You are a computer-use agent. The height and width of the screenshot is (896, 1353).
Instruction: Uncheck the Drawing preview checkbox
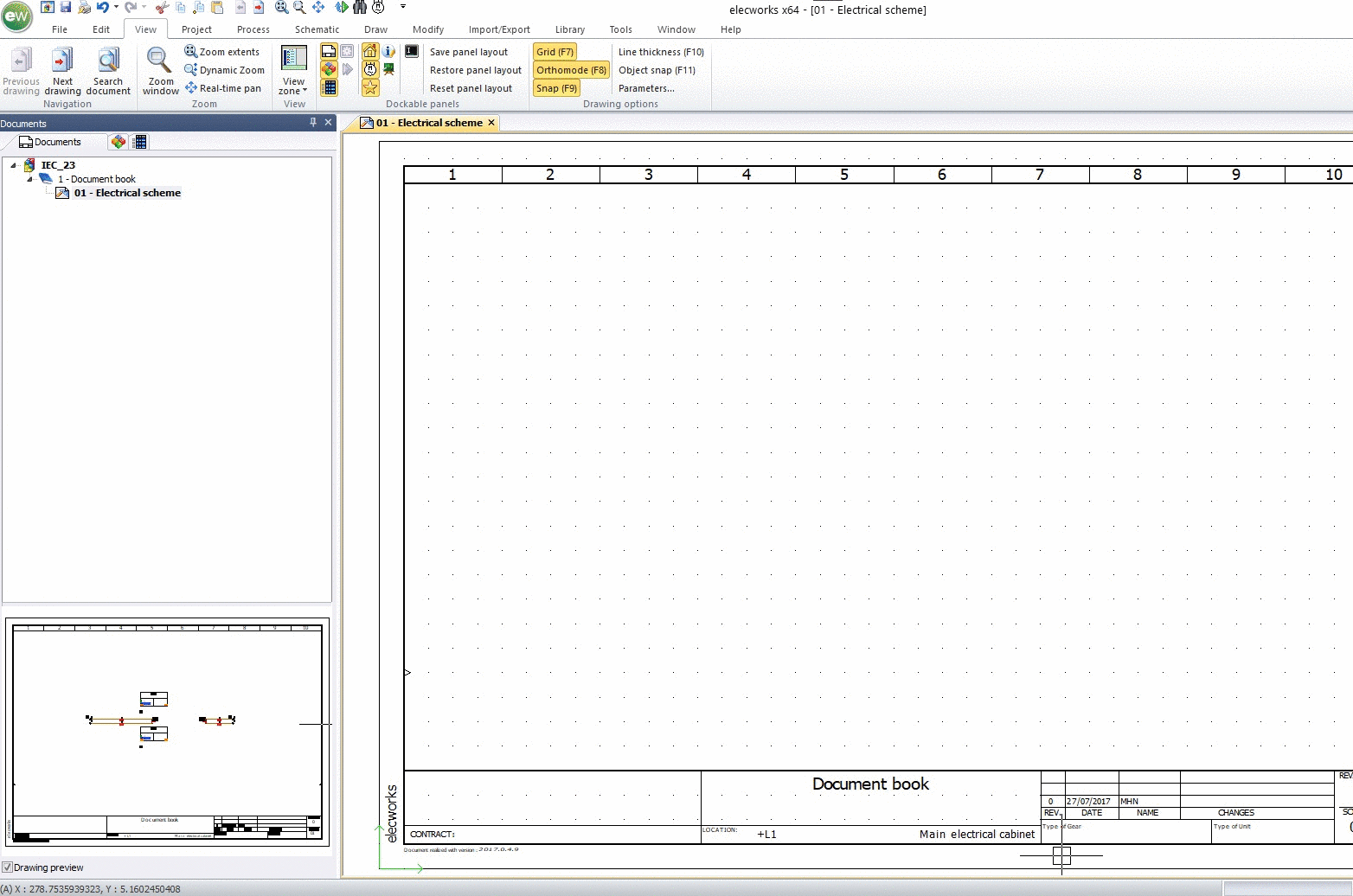coord(7,867)
